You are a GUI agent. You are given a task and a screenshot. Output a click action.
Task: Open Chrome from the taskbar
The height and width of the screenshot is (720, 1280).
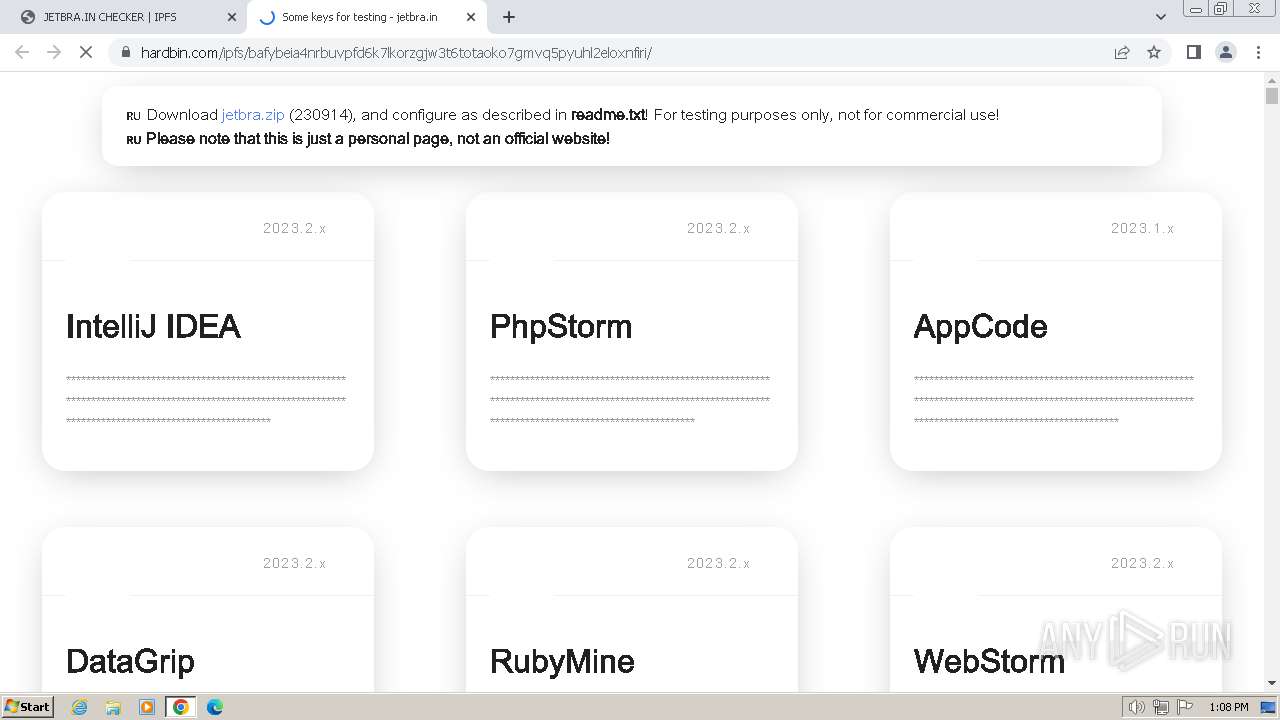[181, 707]
